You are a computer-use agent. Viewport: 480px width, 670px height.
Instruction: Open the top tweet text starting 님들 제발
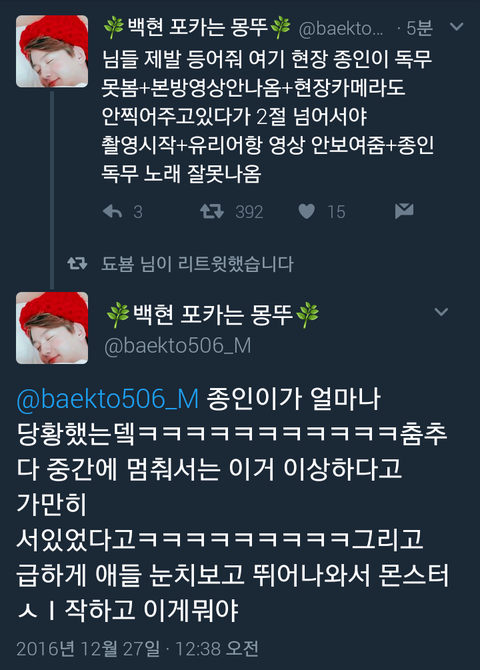pyautogui.click(x=268, y=116)
